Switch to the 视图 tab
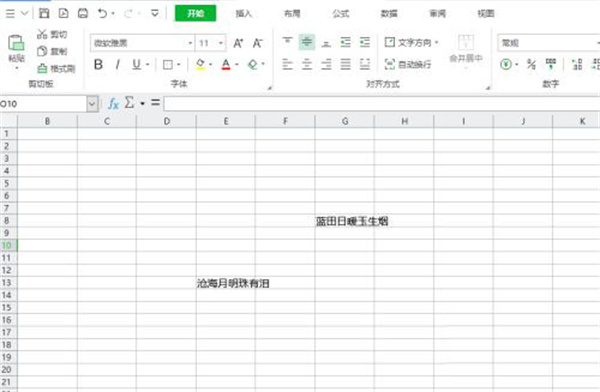600x392 pixels. pyautogui.click(x=486, y=14)
